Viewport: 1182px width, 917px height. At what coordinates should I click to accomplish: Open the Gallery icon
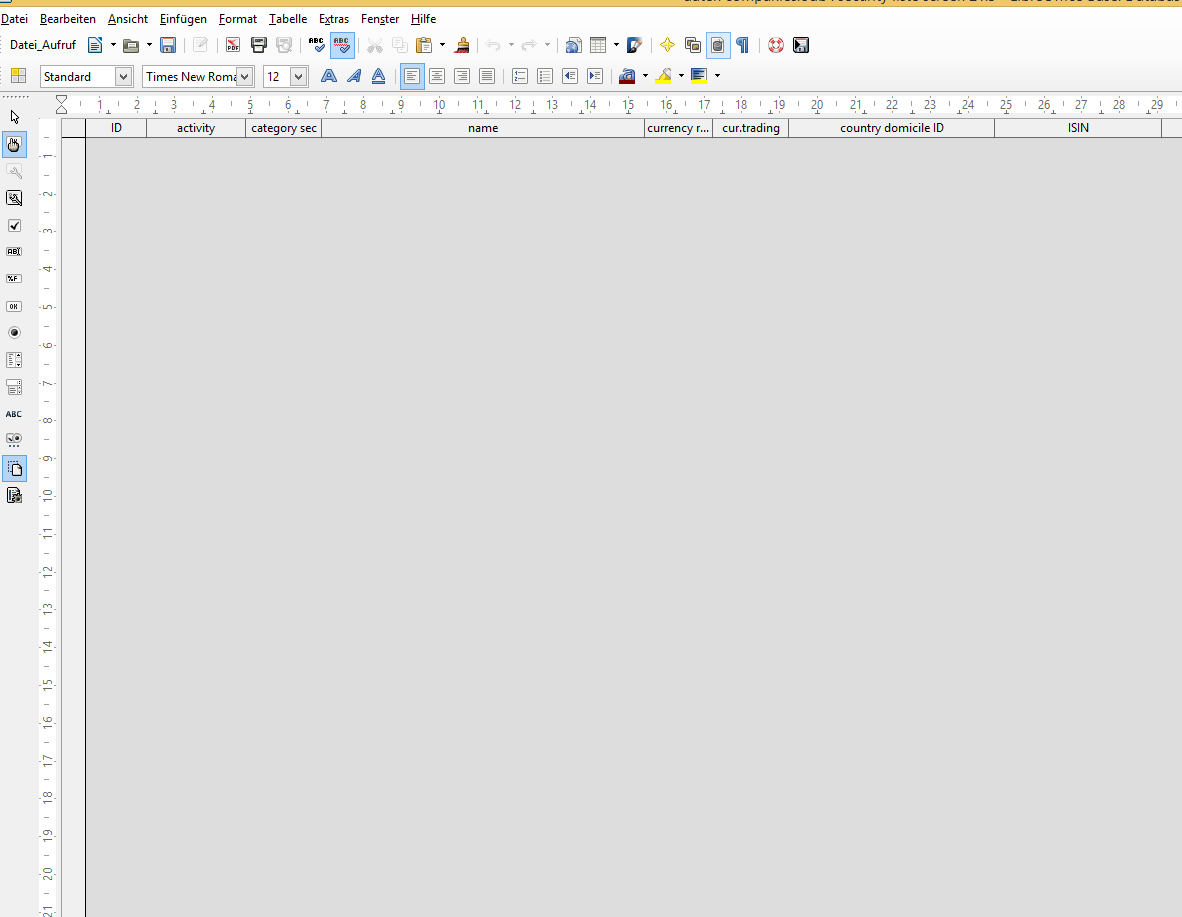(x=693, y=45)
